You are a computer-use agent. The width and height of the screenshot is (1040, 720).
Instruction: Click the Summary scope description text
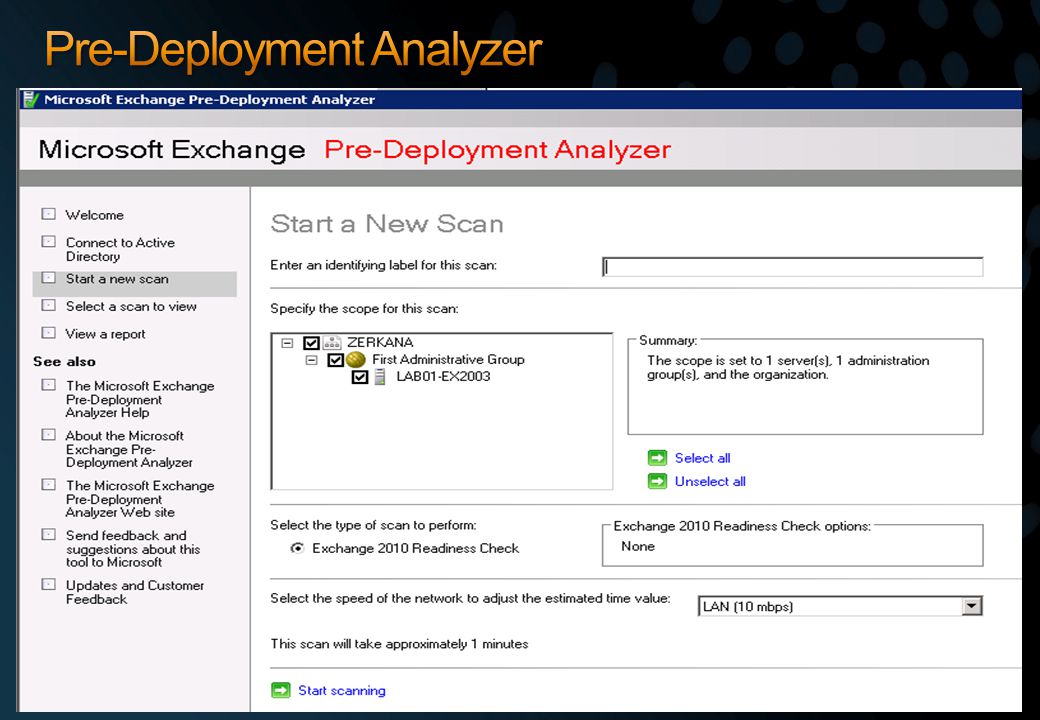click(x=788, y=367)
